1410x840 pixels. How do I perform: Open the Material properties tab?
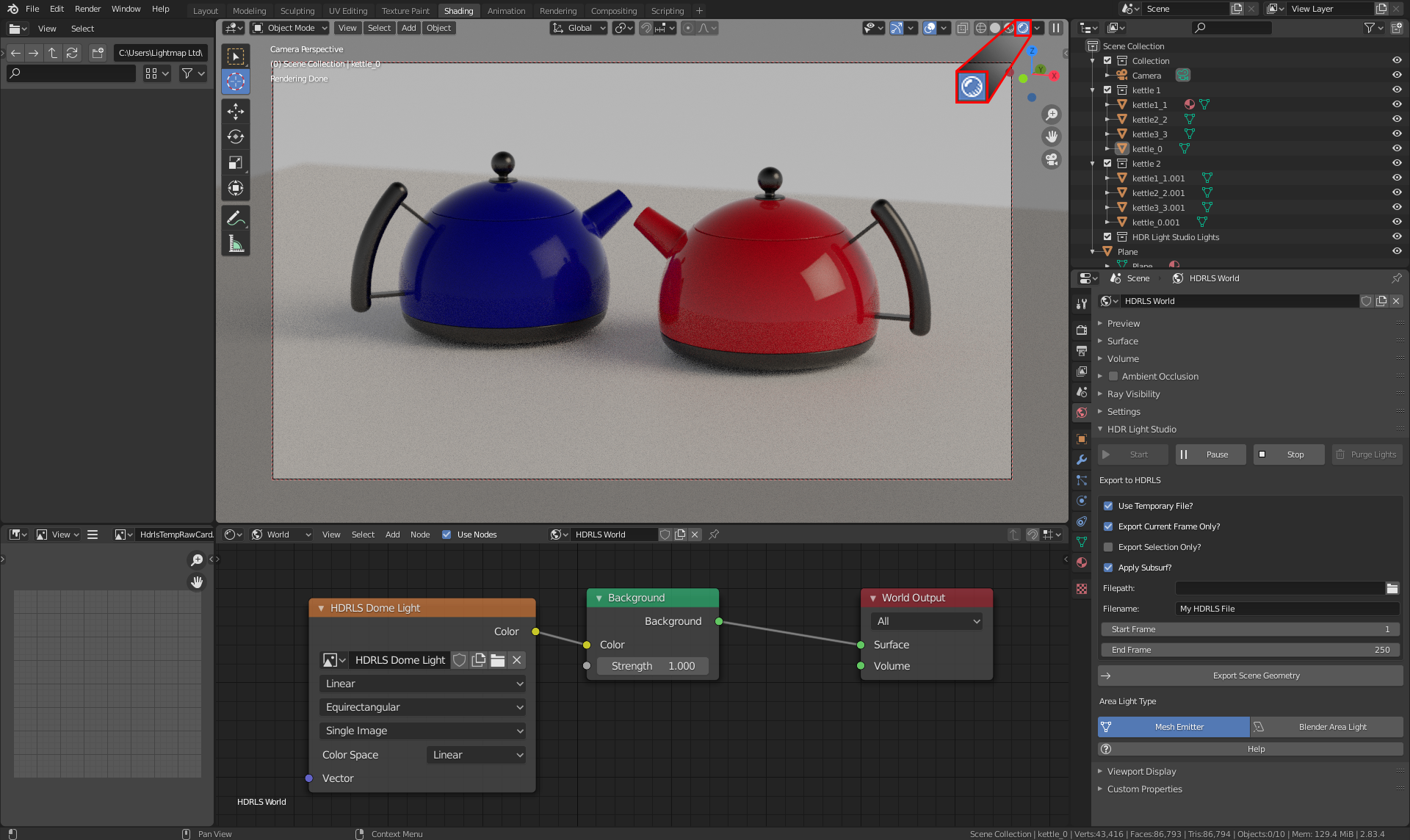point(1081,562)
